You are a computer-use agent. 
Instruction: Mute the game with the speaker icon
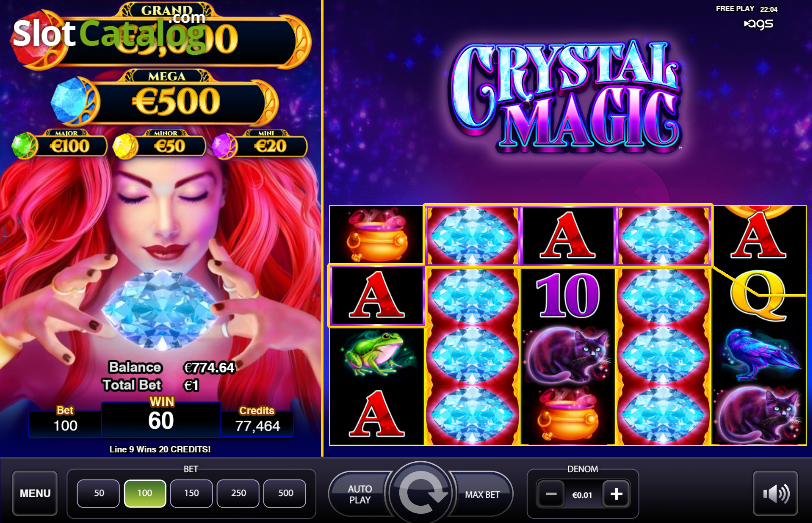point(775,493)
